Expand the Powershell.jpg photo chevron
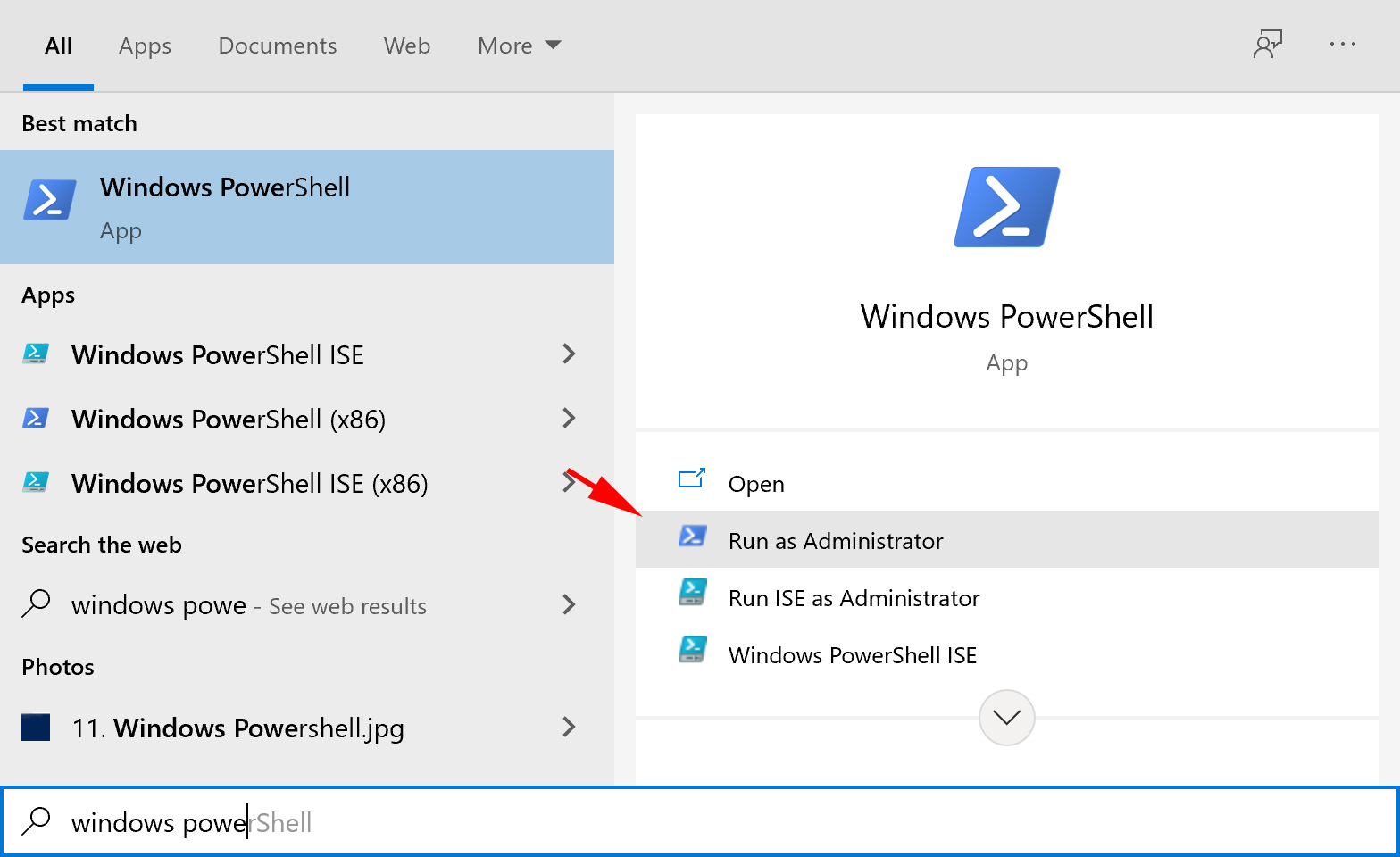 [x=569, y=727]
